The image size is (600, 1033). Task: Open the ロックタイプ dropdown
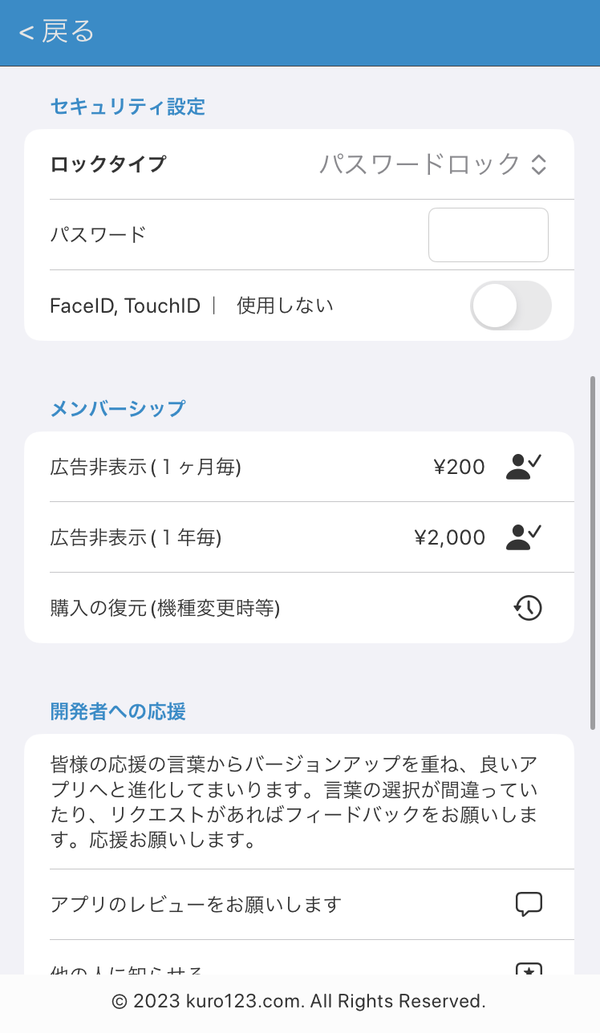pos(433,164)
